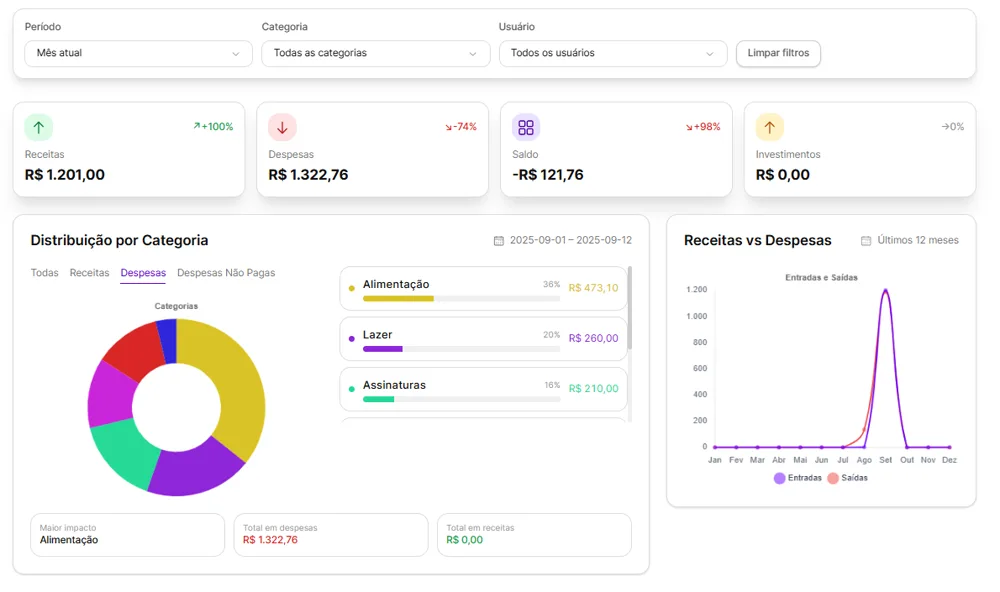1000x592 pixels.
Task: Click the purple grid Saldo icon
Action: pyautogui.click(x=526, y=127)
